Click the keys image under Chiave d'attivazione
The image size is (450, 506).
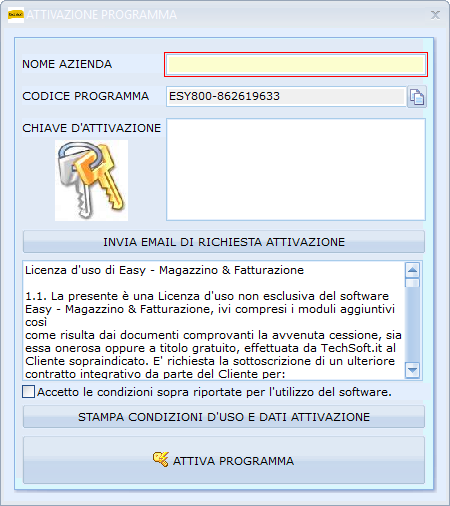click(91, 180)
